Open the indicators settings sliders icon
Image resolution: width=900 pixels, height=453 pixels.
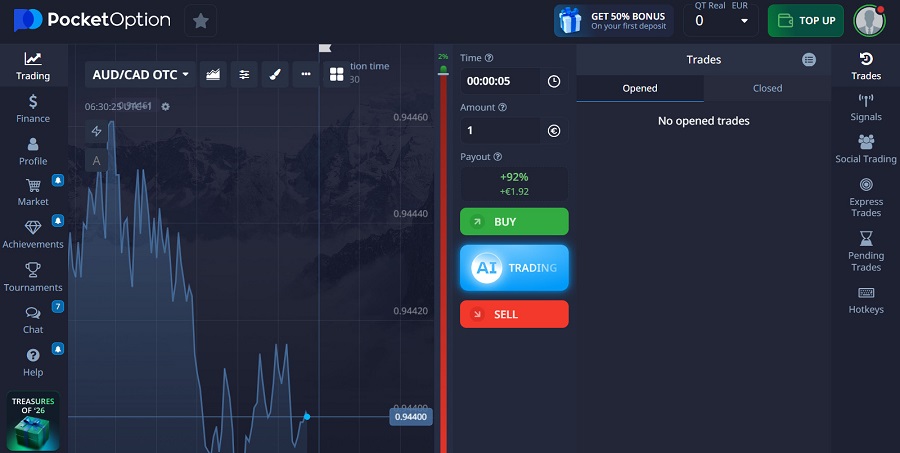pyautogui.click(x=244, y=75)
